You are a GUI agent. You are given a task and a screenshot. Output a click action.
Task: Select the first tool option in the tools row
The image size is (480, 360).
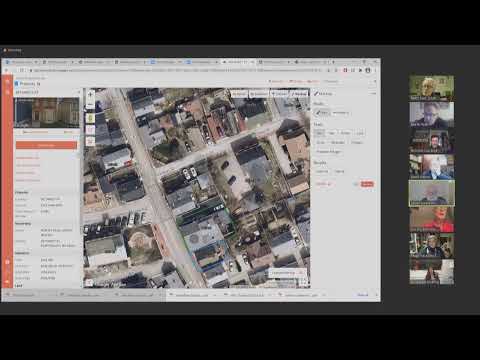(x=319, y=133)
